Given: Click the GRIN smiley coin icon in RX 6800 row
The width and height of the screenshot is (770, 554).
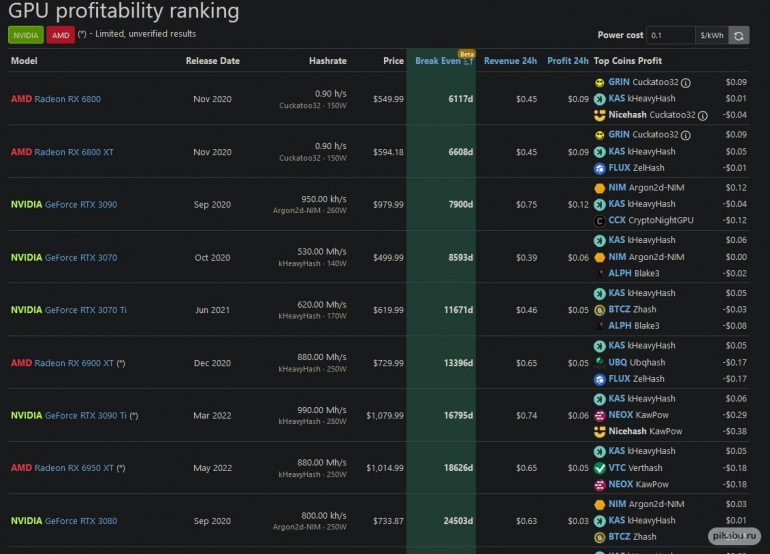Looking at the screenshot, I should pos(599,82).
